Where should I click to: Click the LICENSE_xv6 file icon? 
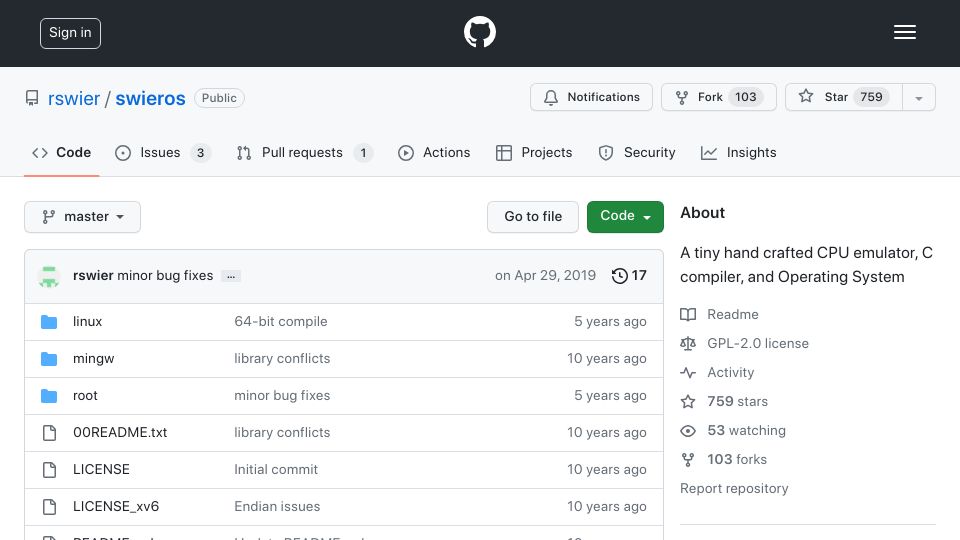(x=49, y=507)
